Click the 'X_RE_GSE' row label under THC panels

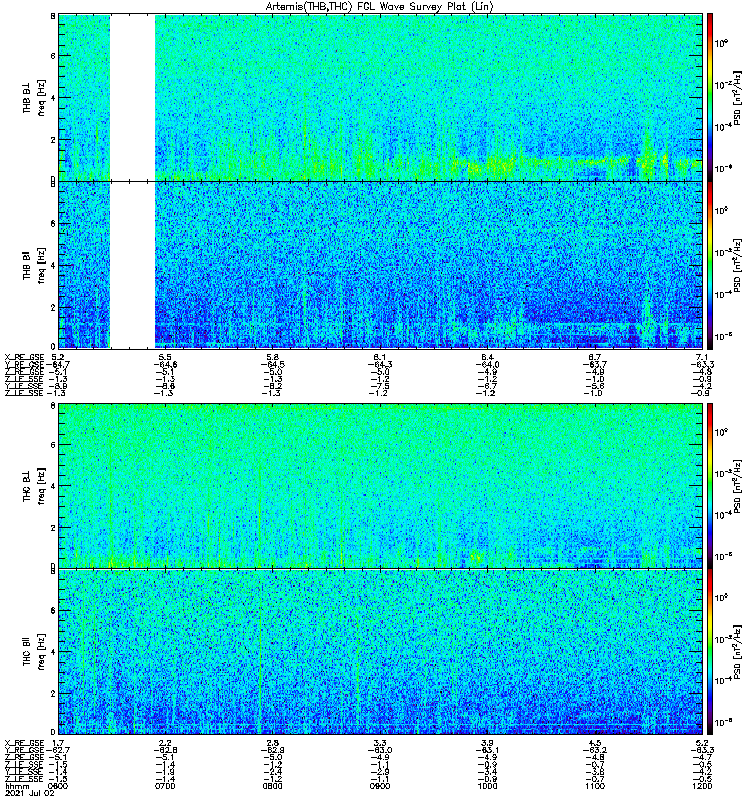24,743
